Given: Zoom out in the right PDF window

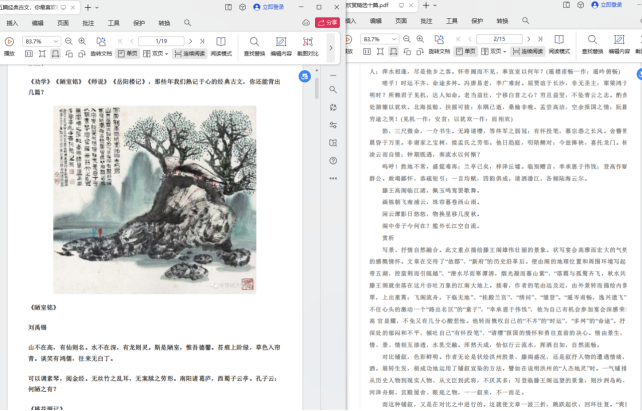Looking at the screenshot, I should coord(407,39).
